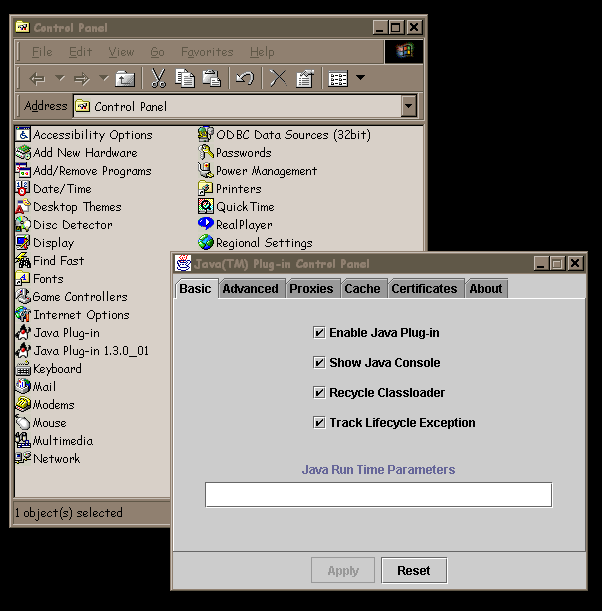Open the Mail icon
This screenshot has height=611, width=602.
point(23,386)
